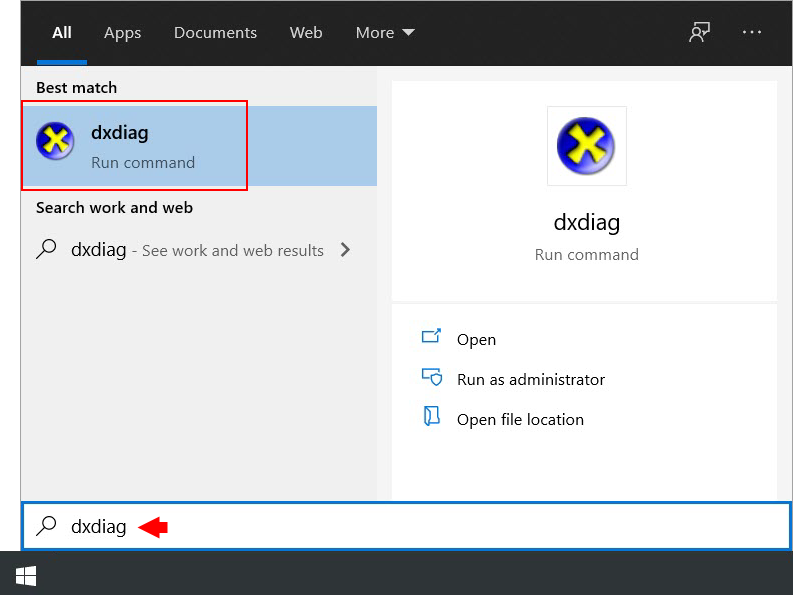Click the magnifier icon inside the search box
793x595 pixels.
[46, 526]
